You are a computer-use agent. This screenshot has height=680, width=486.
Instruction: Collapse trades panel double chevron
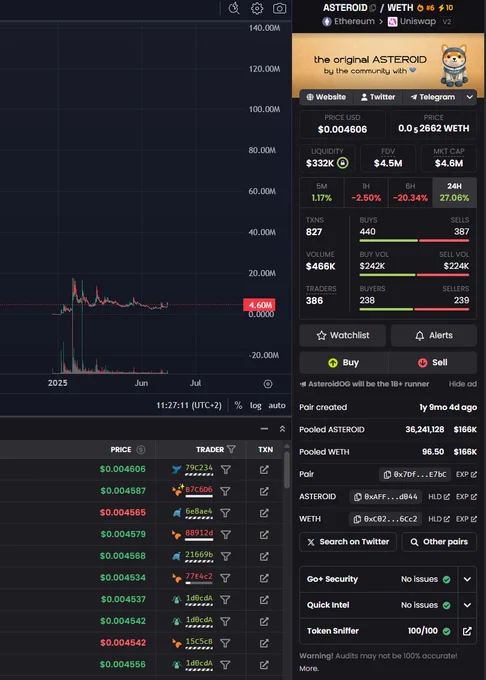click(x=282, y=429)
